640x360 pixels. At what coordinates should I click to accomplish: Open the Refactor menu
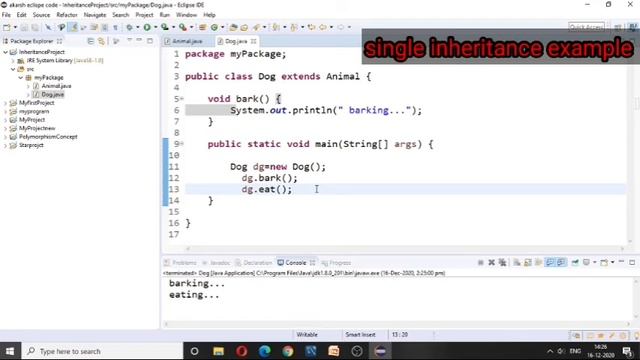pyautogui.click(x=67, y=15)
